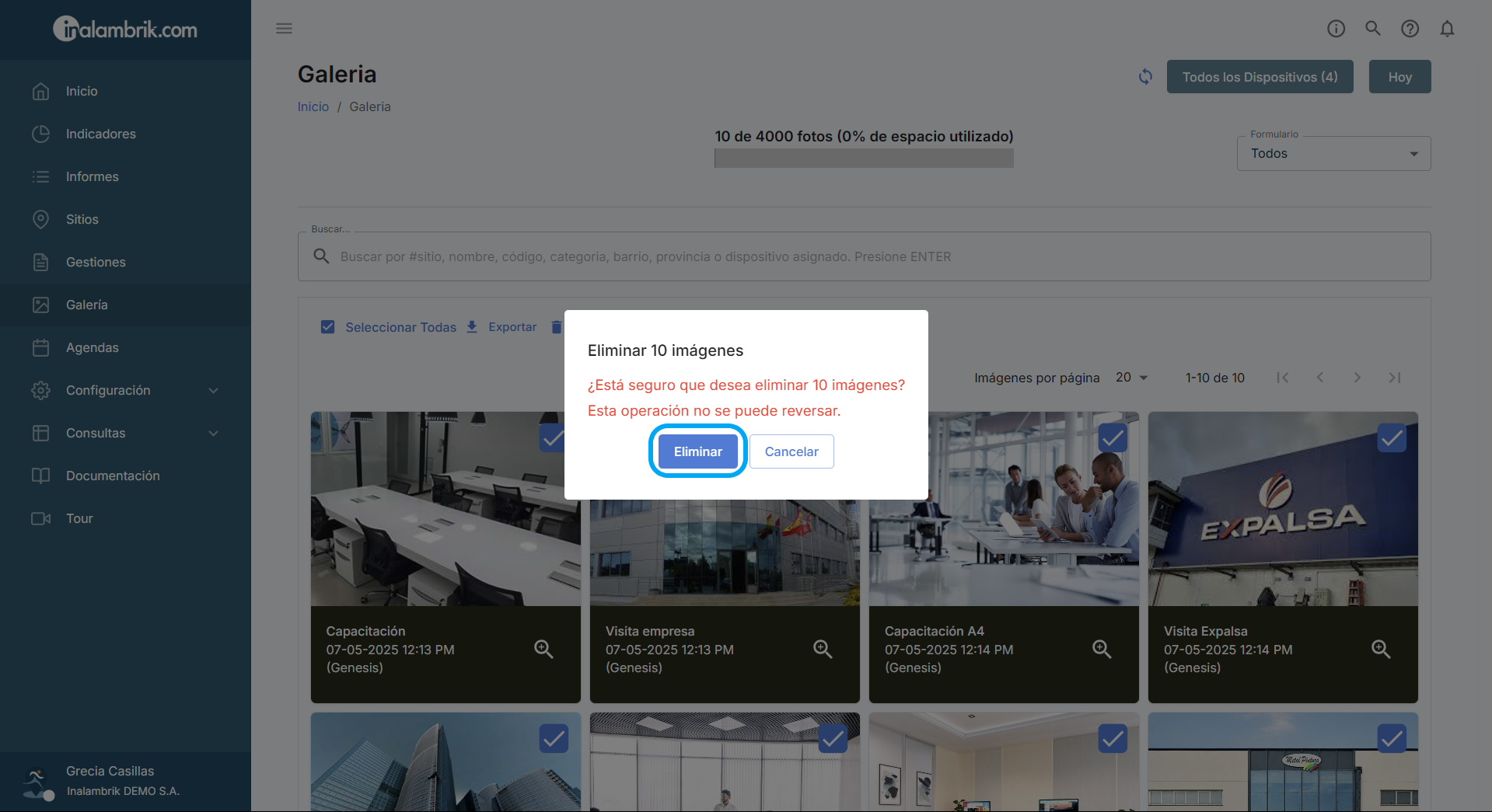Image resolution: width=1492 pixels, height=812 pixels.
Task: Expand the Consultas chevron
Action: click(214, 433)
